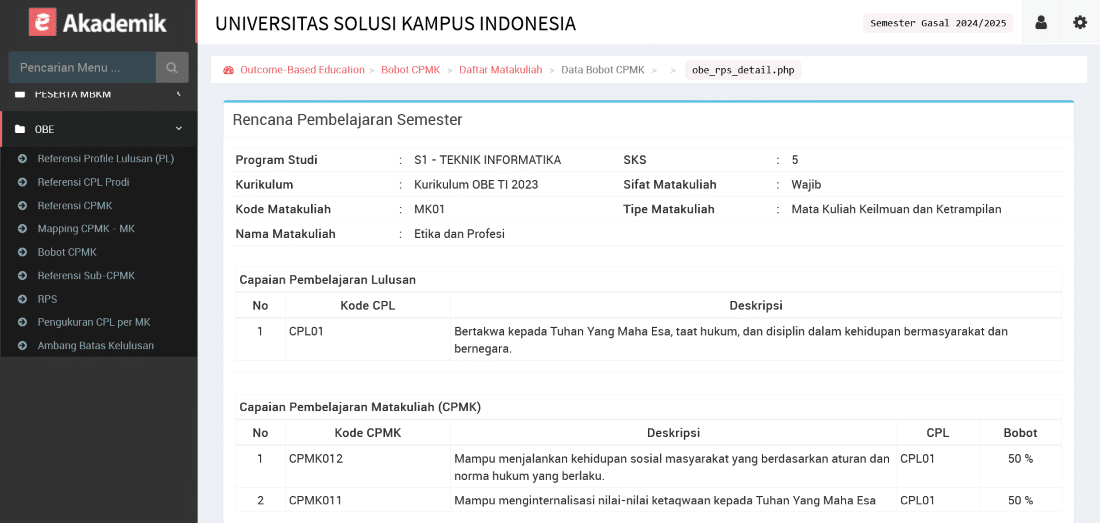
Task: Open Mapping CPMK - MK menu item
Action: point(86,229)
